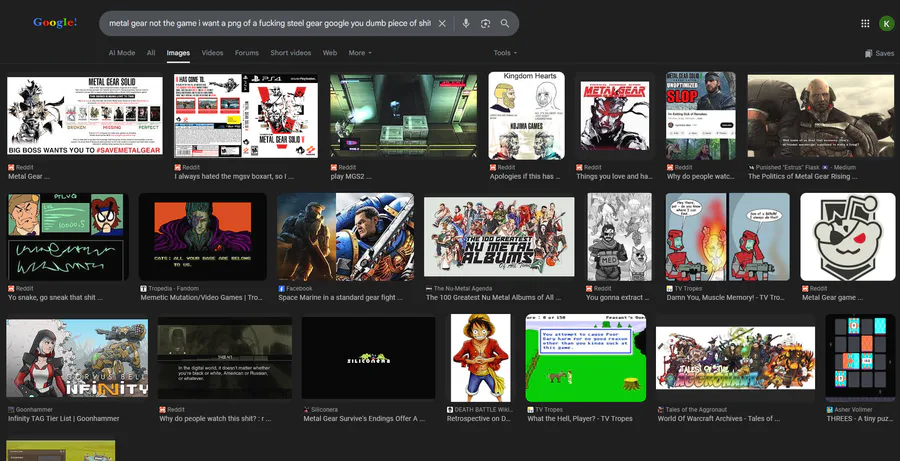This screenshot has height=461, width=900.
Task: Open 'Infinity TAG Tier List | Goonhammer' link
Action: tap(64, 419)
